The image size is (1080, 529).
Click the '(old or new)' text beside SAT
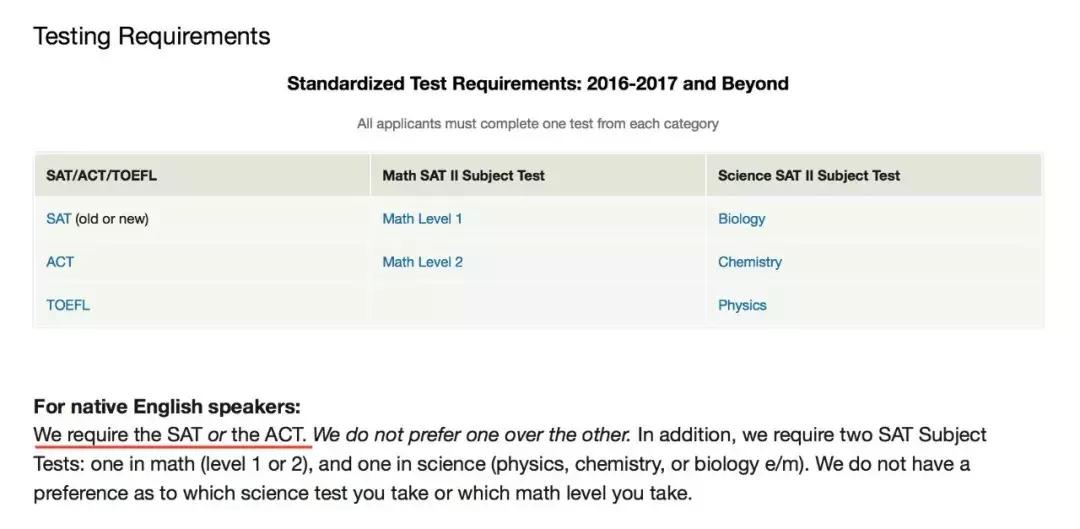[x=112, y=219]
